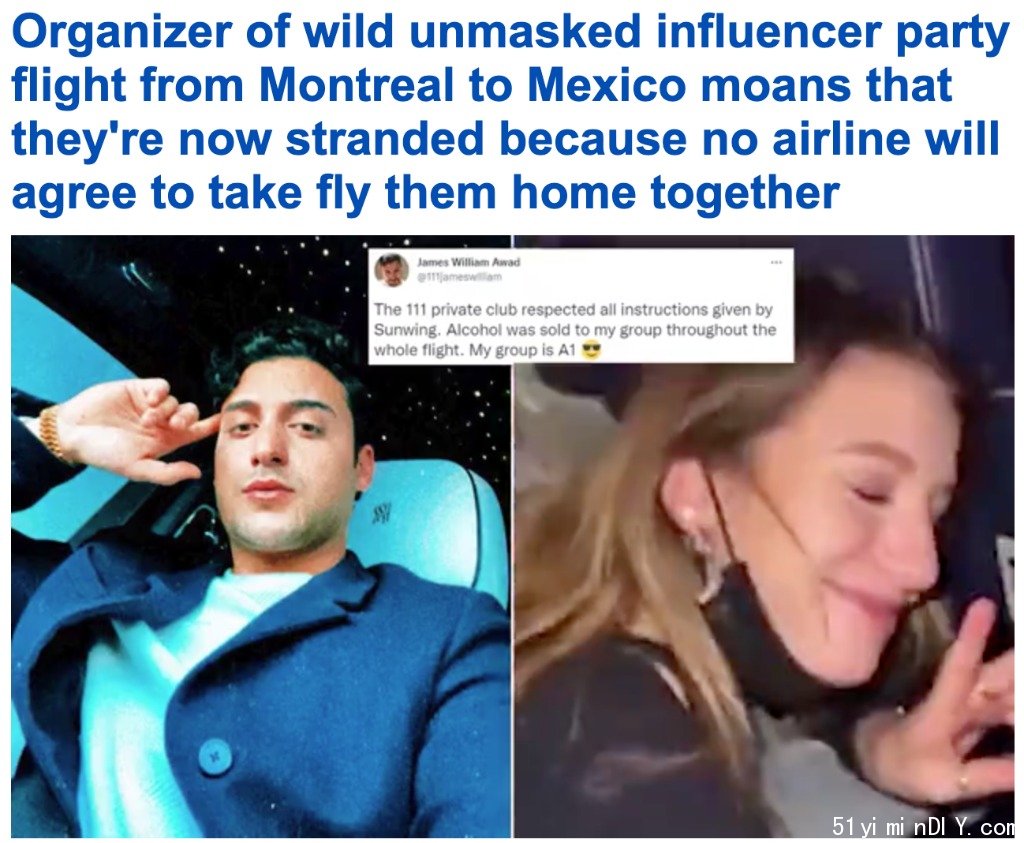Click the tweet author's profile avatar
The width and height of the screenshot is (1024, 843).
[392, 270]
